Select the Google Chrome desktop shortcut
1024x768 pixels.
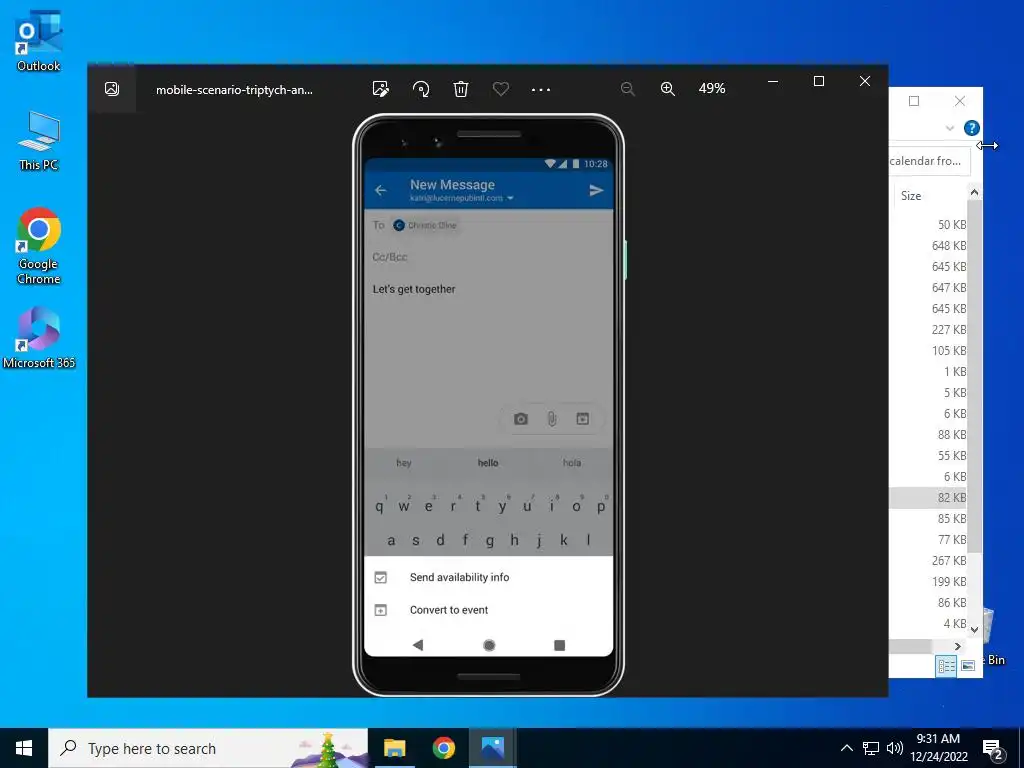(39, 246)
